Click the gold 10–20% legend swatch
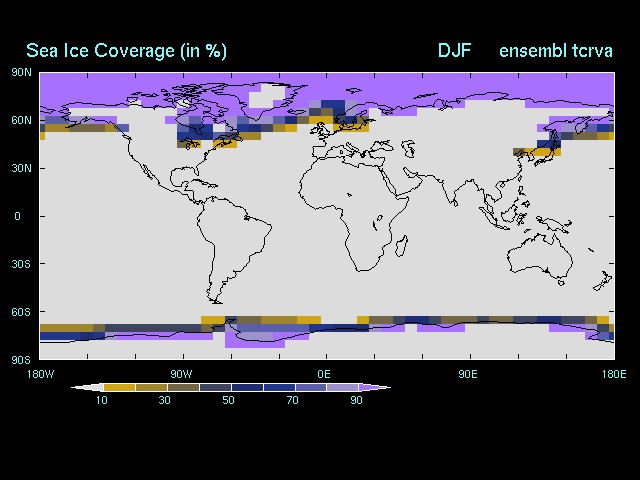This screenshot has width=640, height=480. (x=118, y=387)
